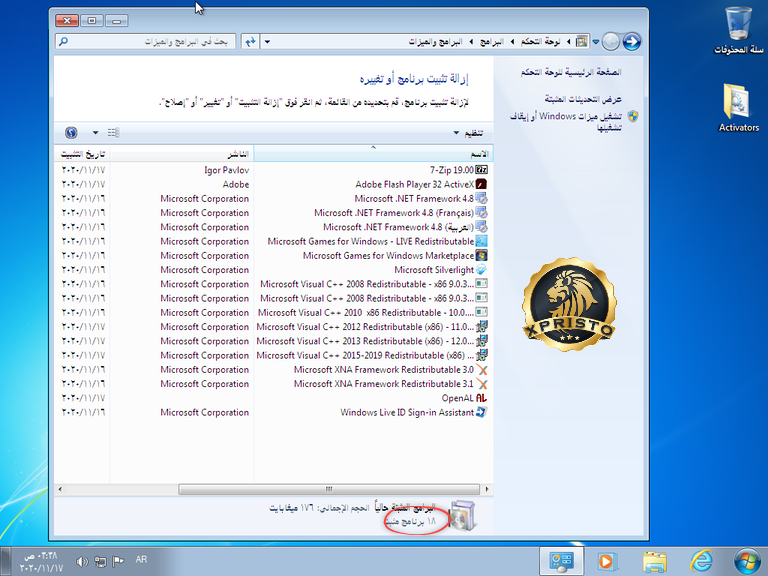Click the refresh button beside address bar
This screenshot has width=768, height=576.
click(250, 42)
